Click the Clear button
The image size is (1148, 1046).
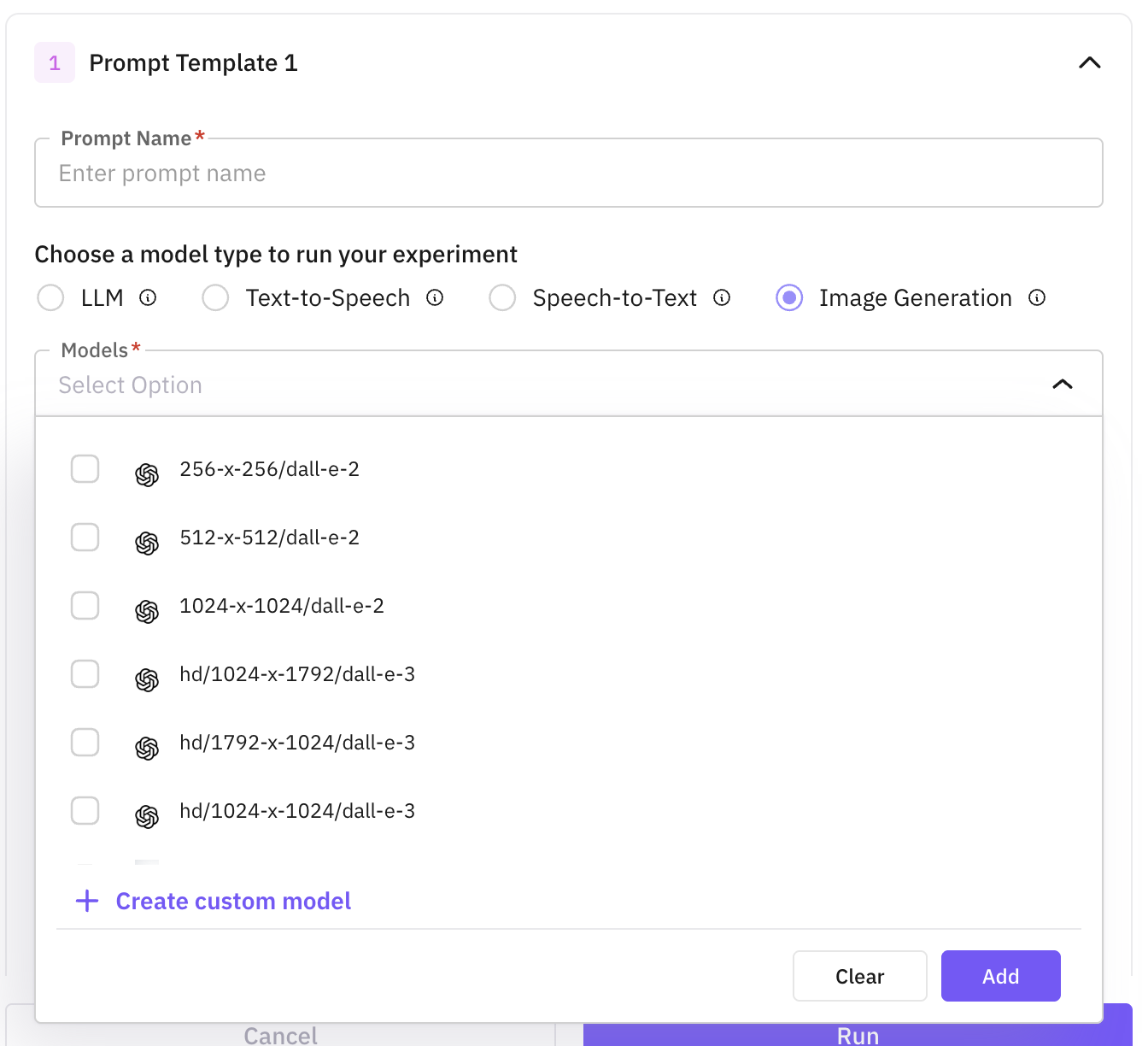coord(860,976)
